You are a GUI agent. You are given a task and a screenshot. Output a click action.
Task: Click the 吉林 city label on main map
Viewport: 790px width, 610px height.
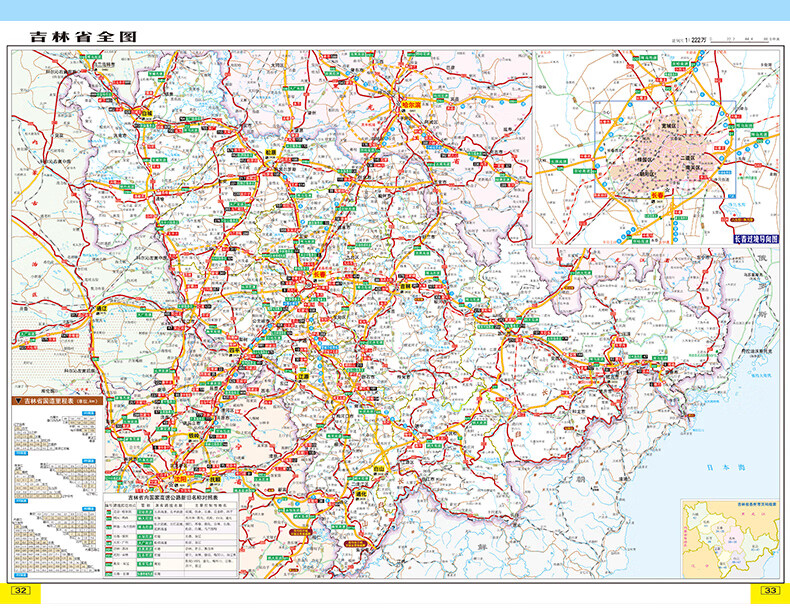(406, 286)
